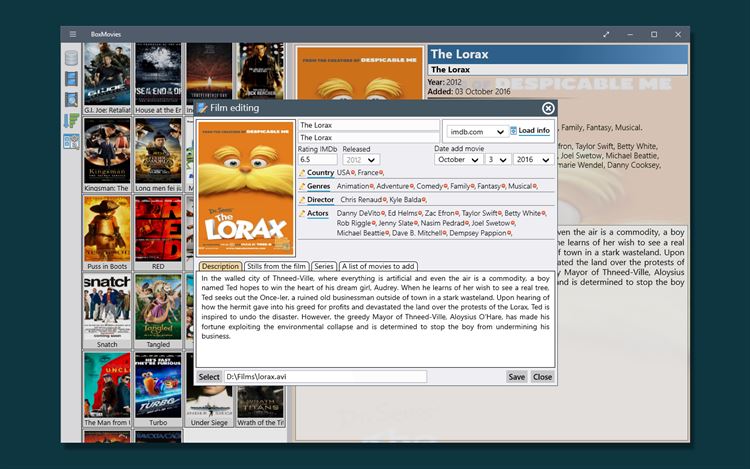Open the hamburger menu in BoxMovies title bar
The height and width of the screenshot is (469, 750).
coord(73,34)
